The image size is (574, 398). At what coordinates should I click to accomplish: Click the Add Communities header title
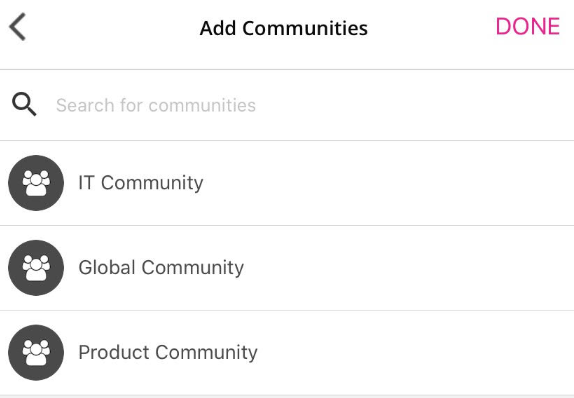284,28
